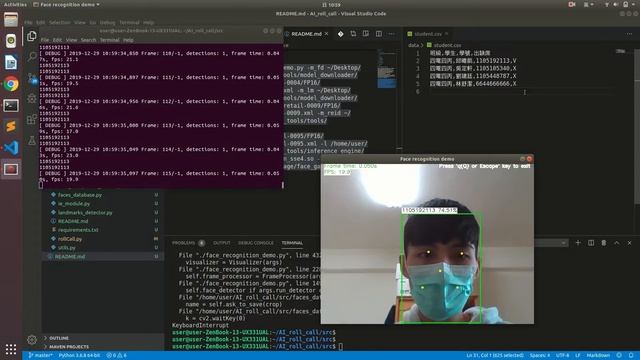The height and width of the screenshot is (360, 640).
Task: Open faces_database.py in the explorer
Action: coord(80,195)
